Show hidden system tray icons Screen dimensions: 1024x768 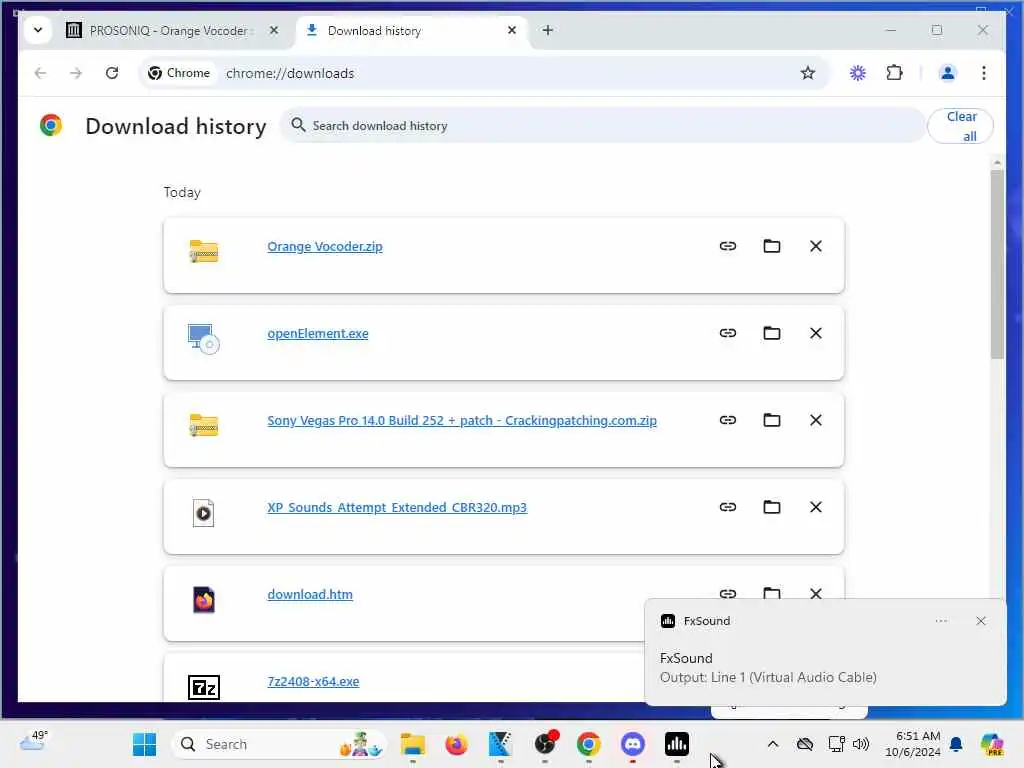point(773,744)
